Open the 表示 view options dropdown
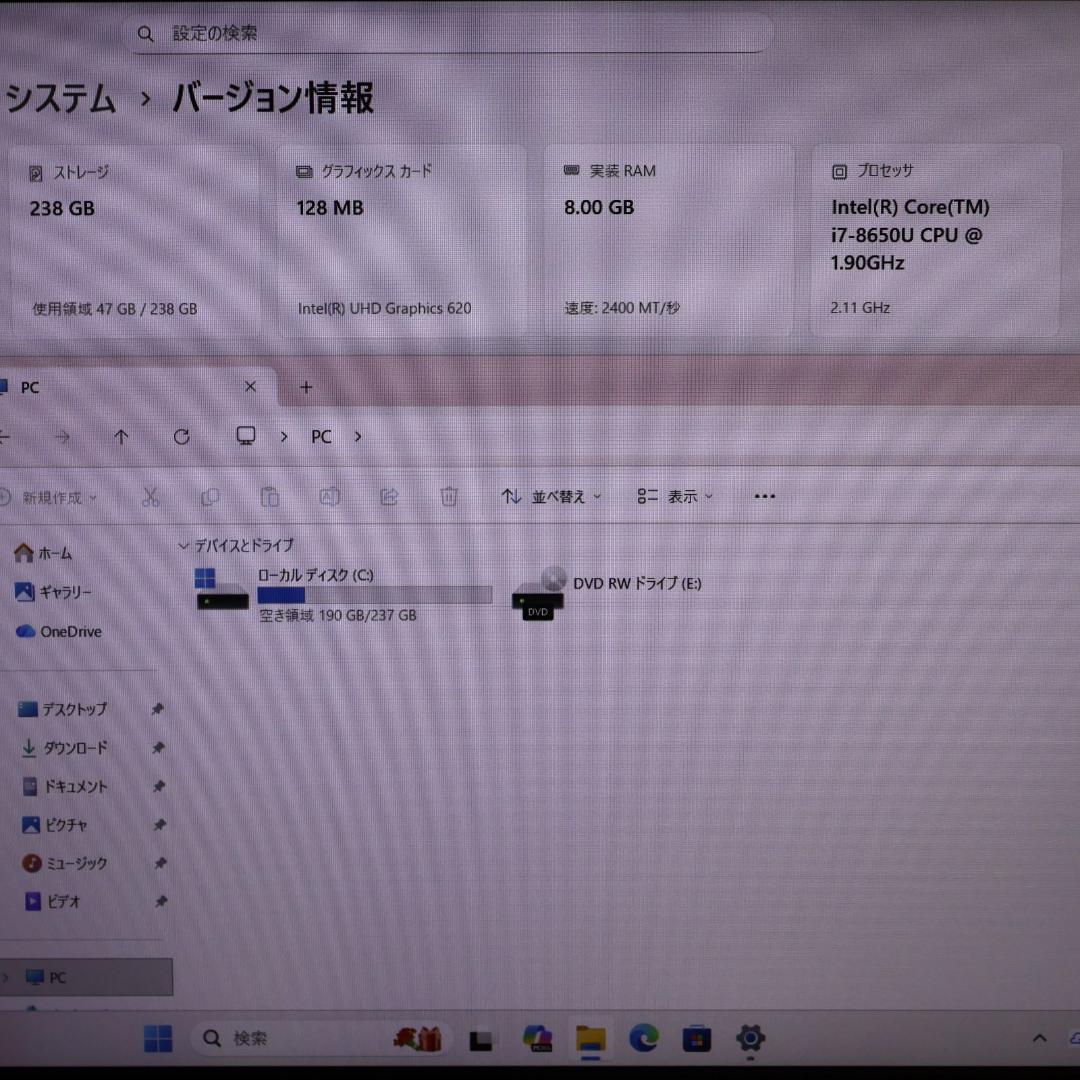Screen dimensions: 1080x1080 (675, 496)
